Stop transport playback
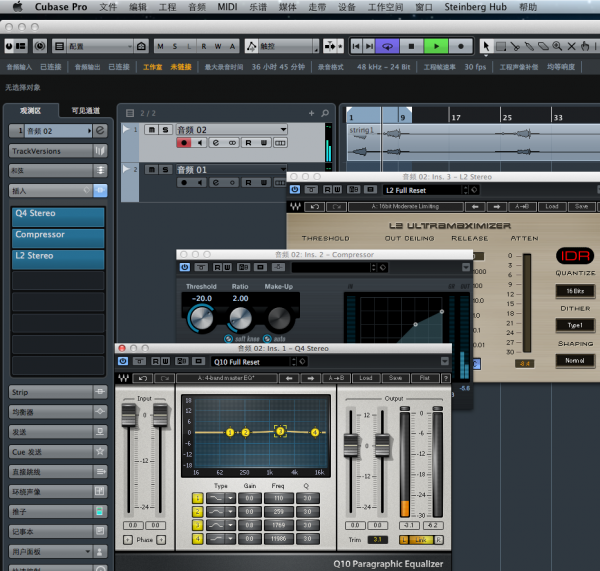Viewport: 600px width, 571px height. pos(411,46)
